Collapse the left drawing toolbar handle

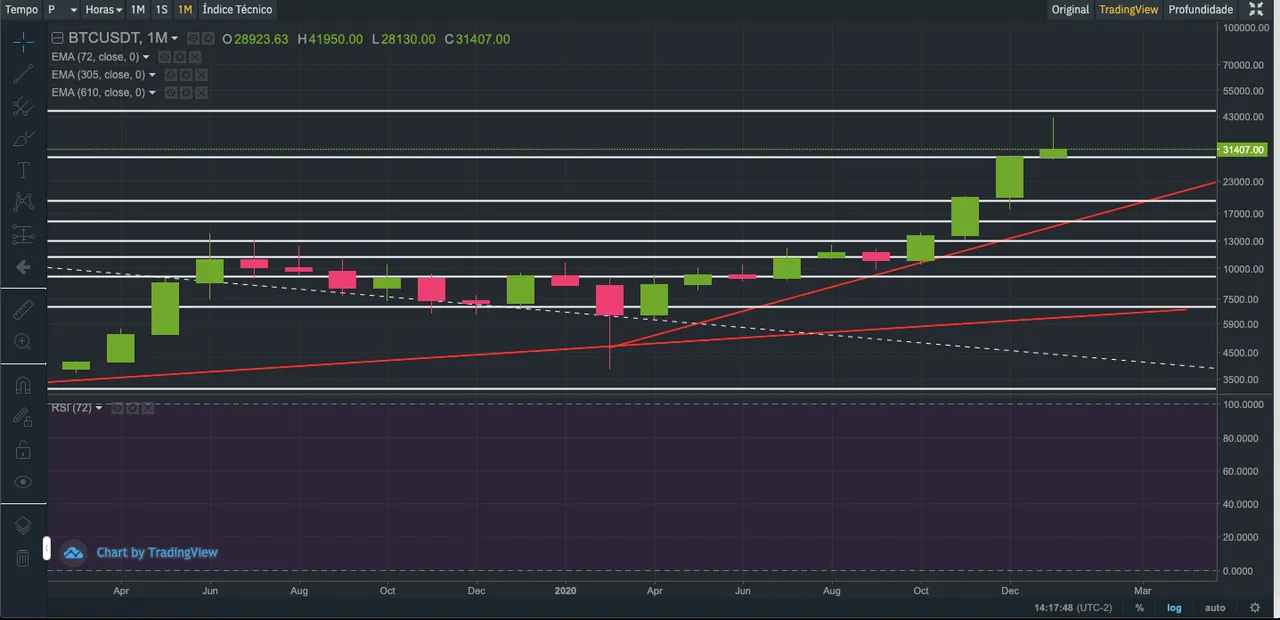(46, 548)
